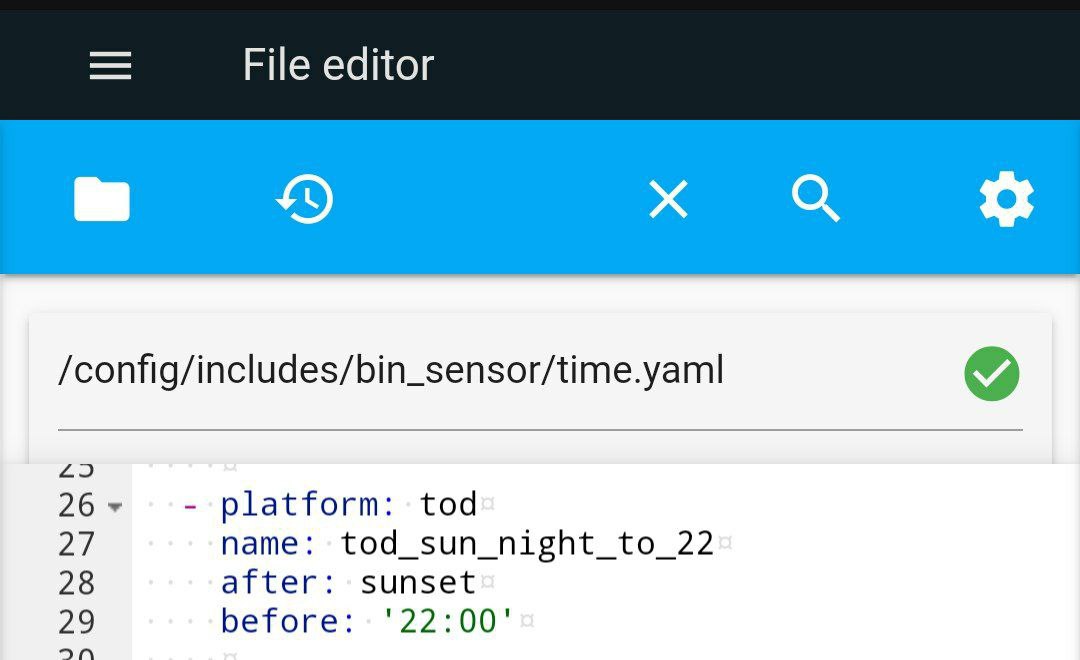Click the green checkmark status icon

tap(992, 373)
